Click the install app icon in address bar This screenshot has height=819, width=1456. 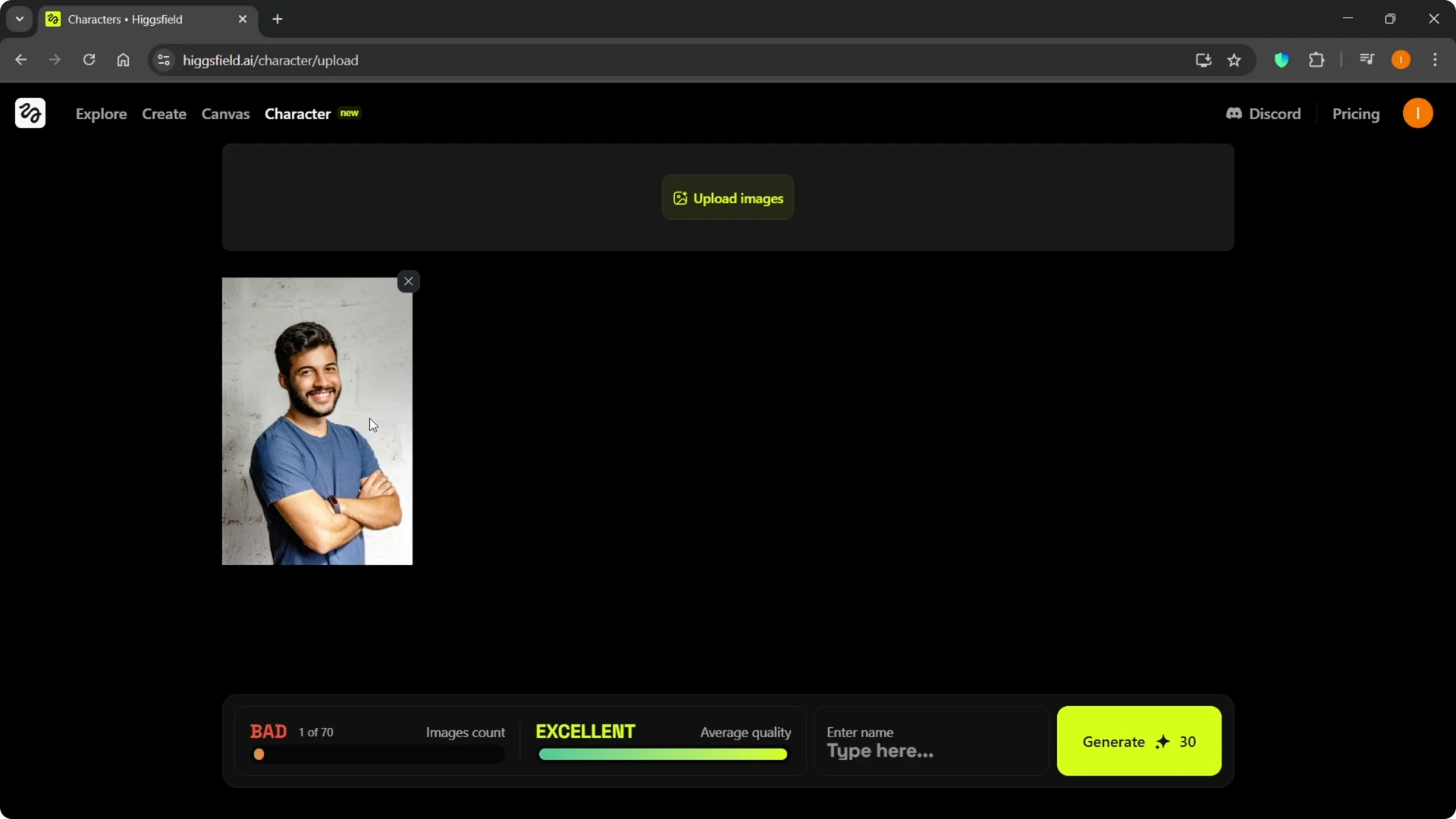coord(1203,60)
